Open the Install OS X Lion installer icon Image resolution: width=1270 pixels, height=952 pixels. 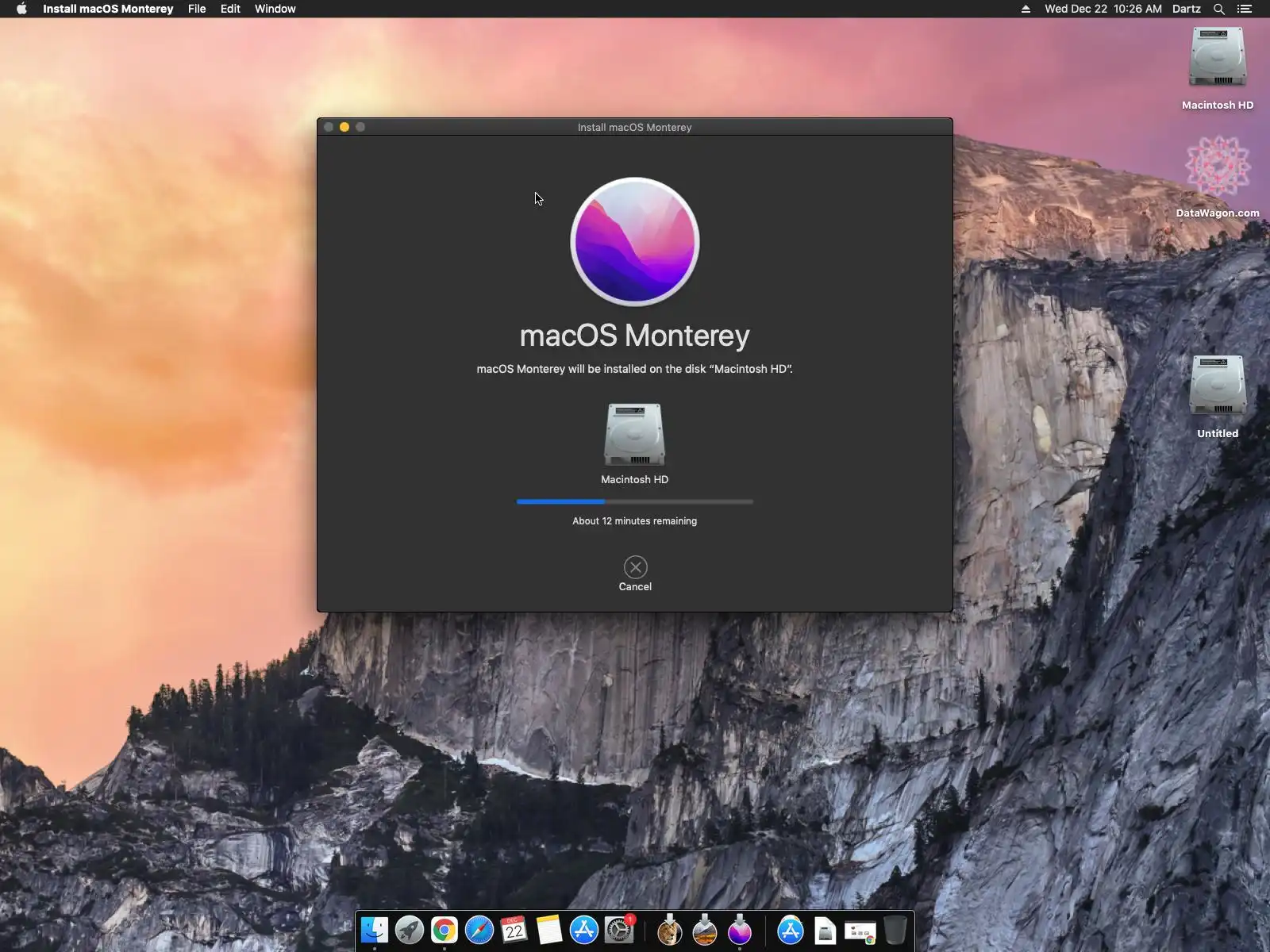point(670,930)
